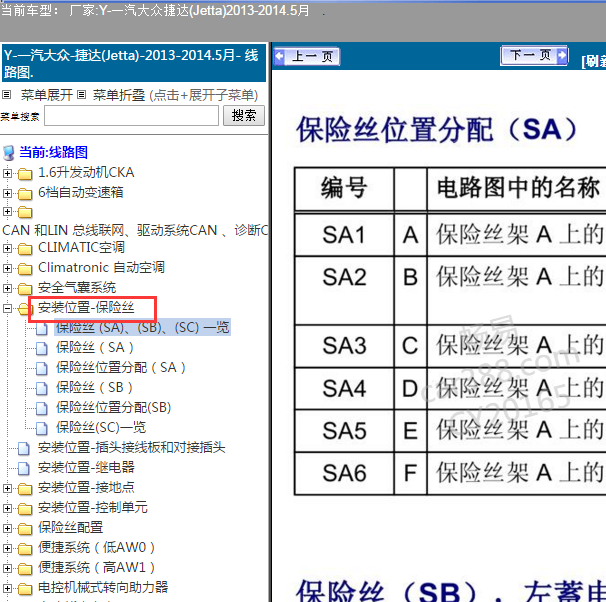Open the 安装位置-继电器 page
This screenshot has width=606, height=602.
[86, 468]
